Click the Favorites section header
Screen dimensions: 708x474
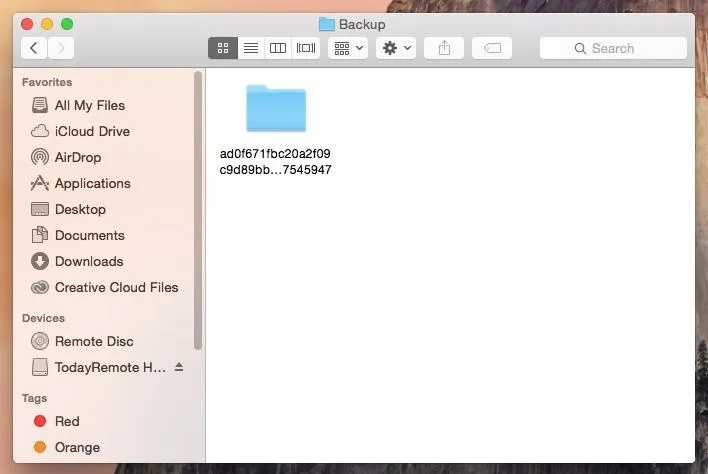click(x=47, y=82)
